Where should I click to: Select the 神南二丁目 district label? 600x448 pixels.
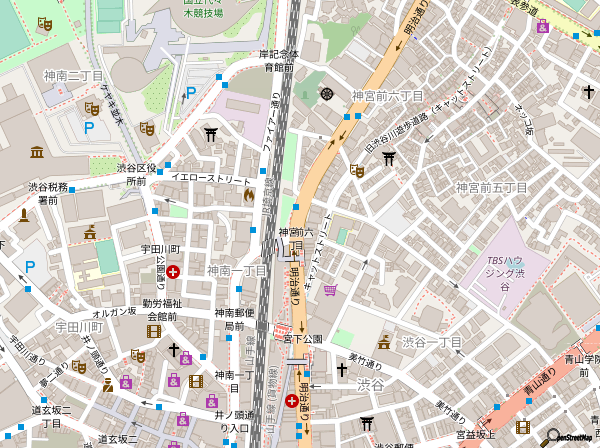click(73, 75)
